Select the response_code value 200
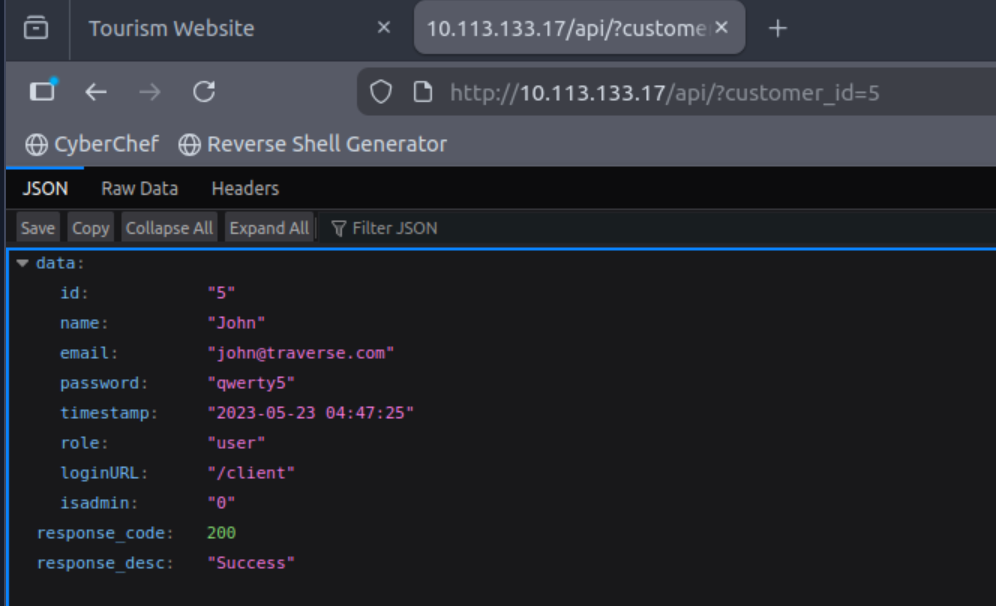Screen dimensions: 996x606 tap(221, 533)
